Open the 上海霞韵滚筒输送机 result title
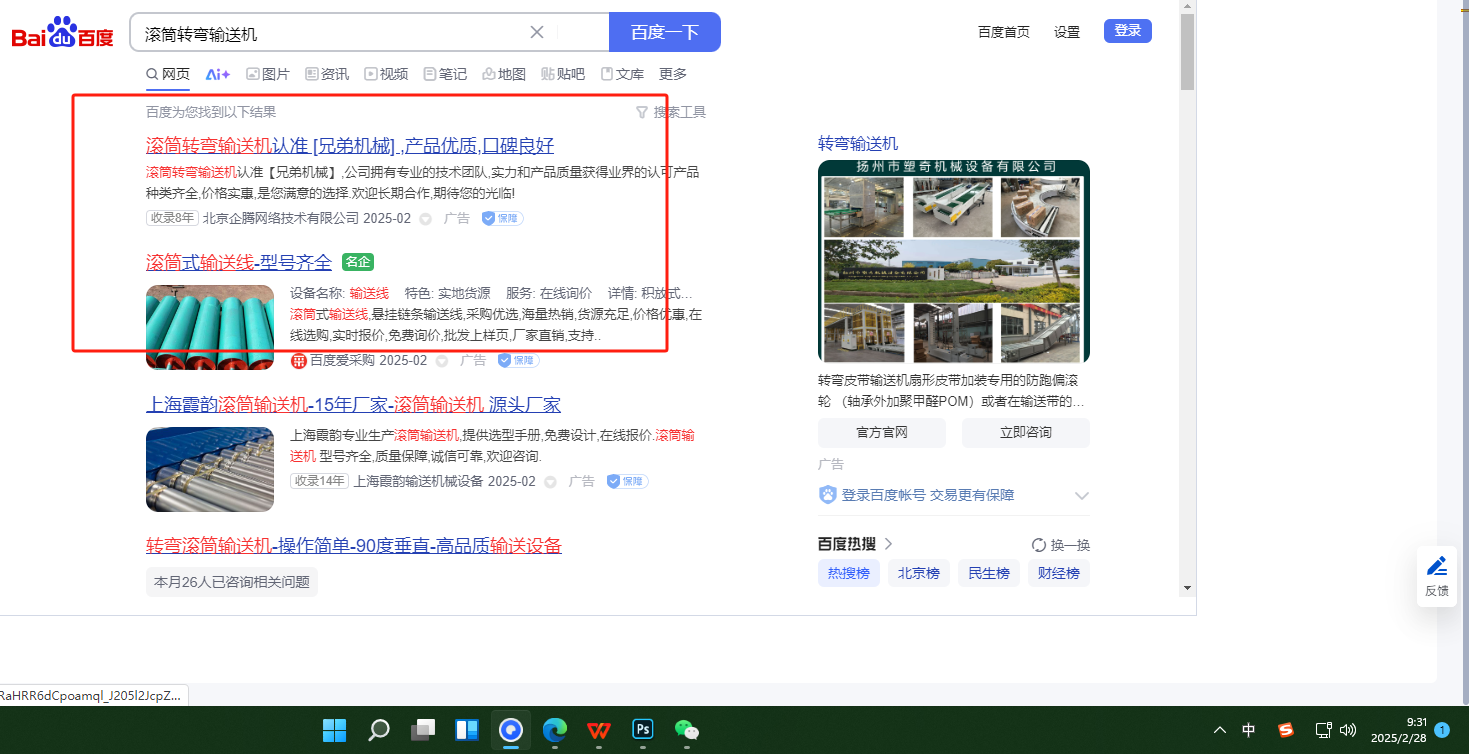This screenshot has height=754, width=1469. pos(354,405)
